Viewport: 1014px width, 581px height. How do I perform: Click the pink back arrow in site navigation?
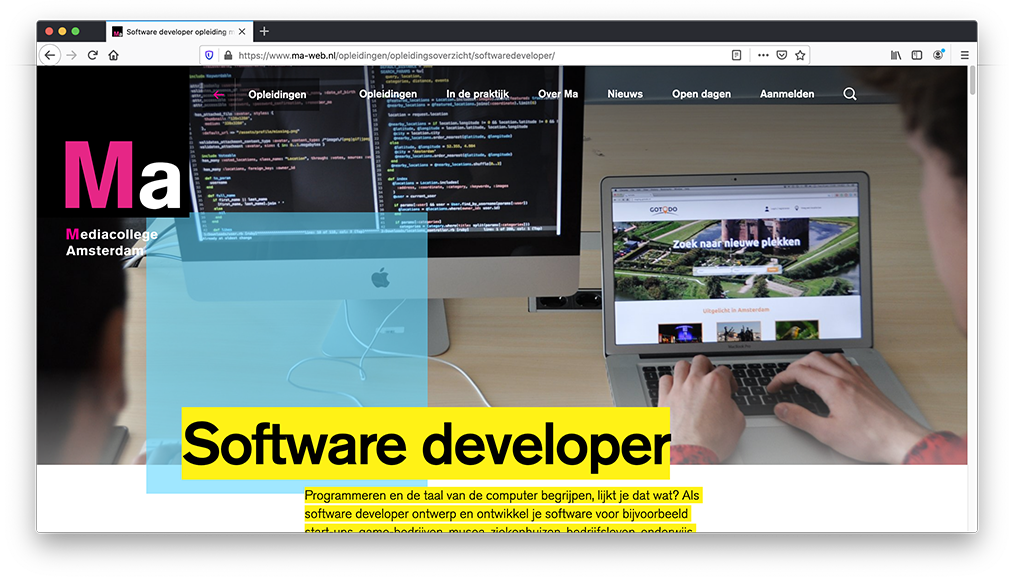click(x=219, y=95)
